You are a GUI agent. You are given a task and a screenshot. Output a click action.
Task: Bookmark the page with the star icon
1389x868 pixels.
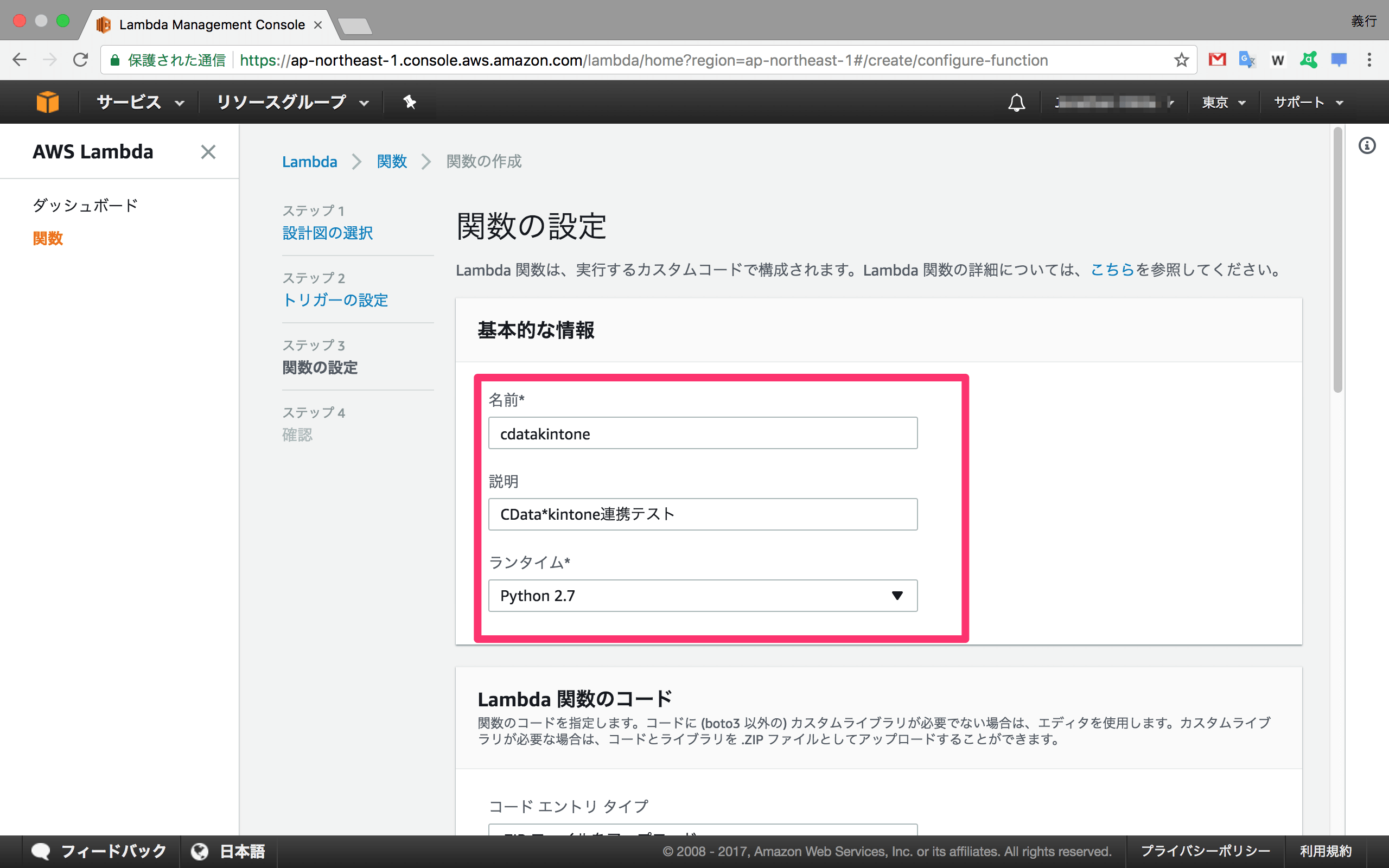pyautogui.click(x=1181, y=60)
